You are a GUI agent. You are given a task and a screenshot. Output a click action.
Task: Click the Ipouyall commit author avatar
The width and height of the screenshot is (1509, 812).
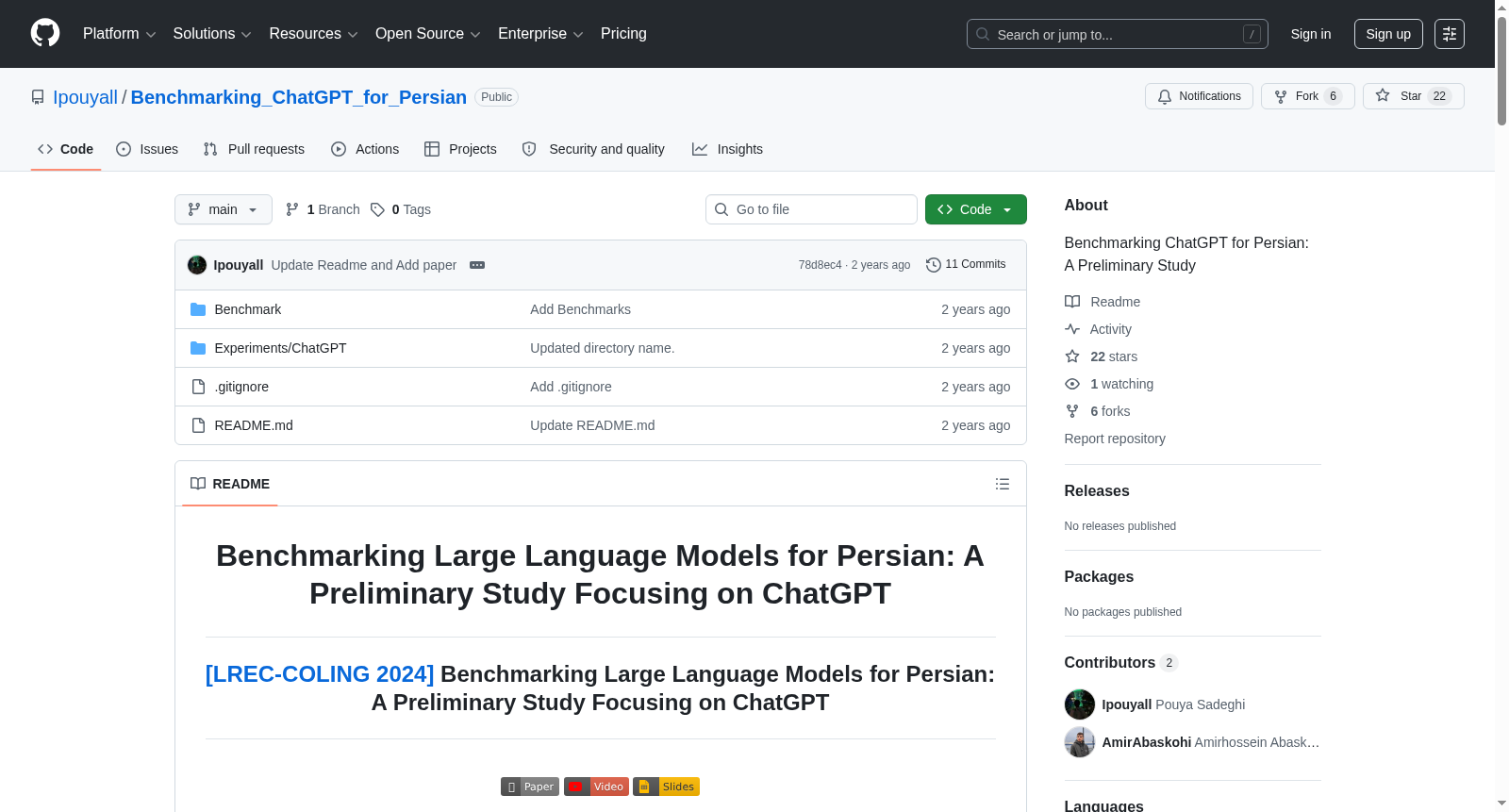tap(197, 265)
